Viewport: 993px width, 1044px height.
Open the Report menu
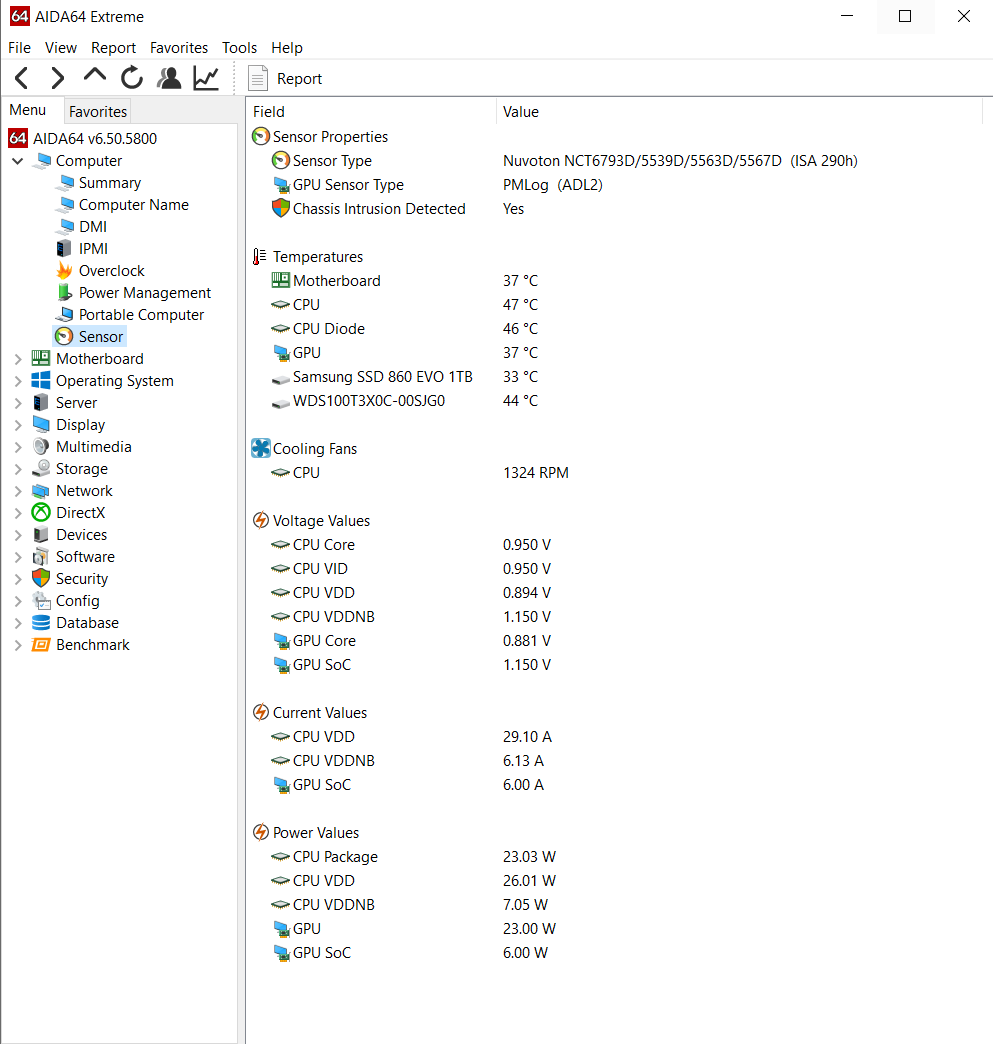click(x=113, y=48)
